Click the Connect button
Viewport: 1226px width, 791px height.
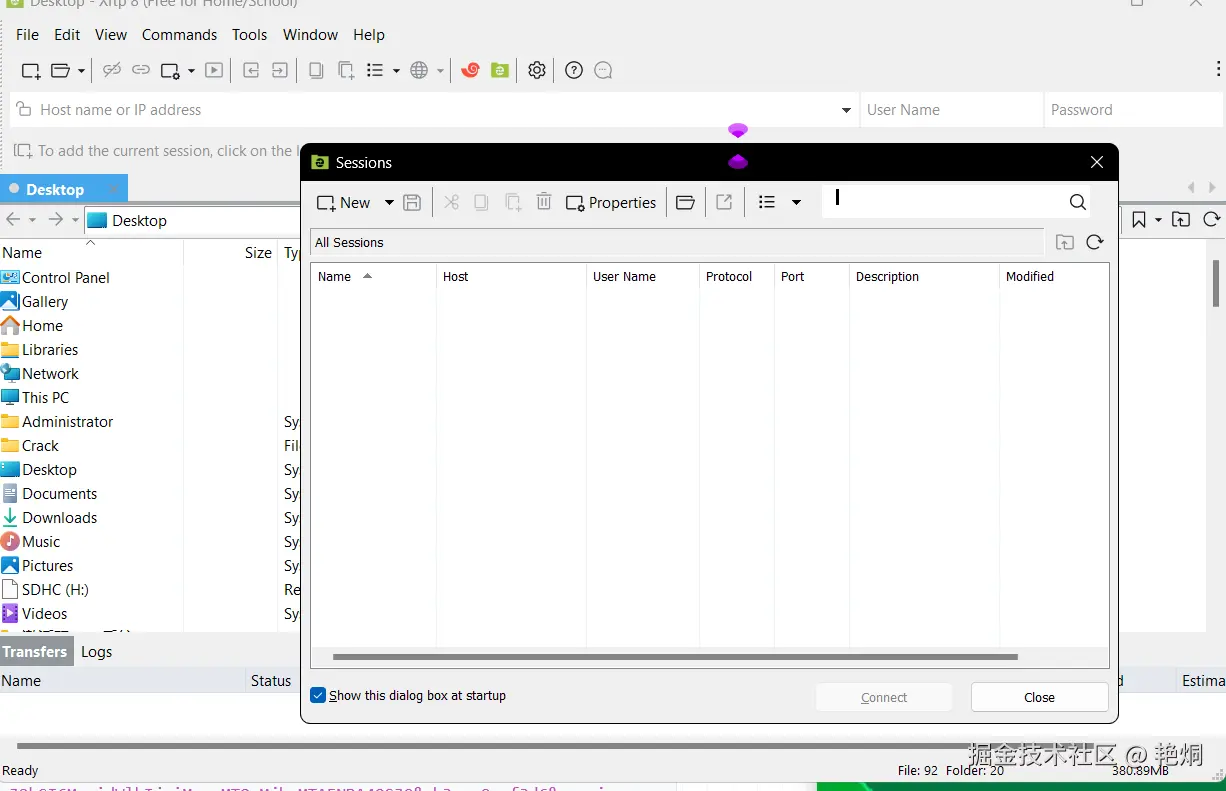pos(884,697)
